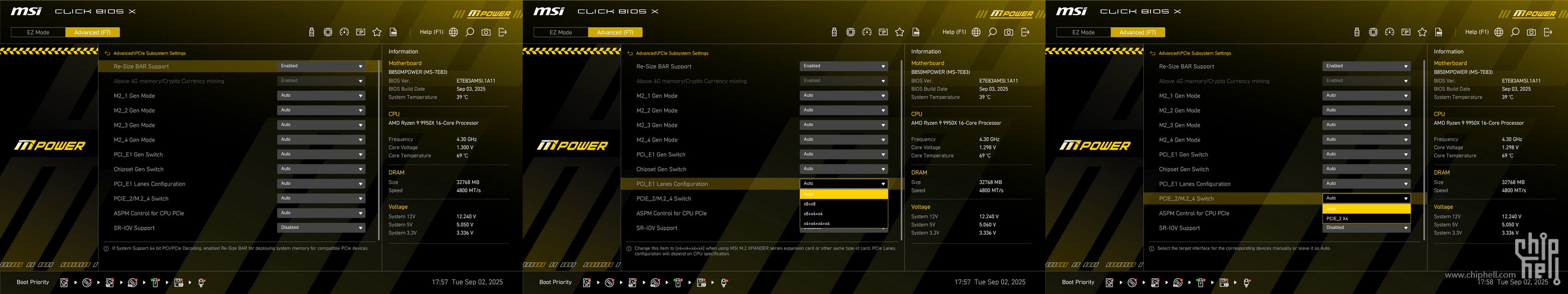Open search magnifier icon in left screenshot
The width and height of the screenshot is (1568, 294).
click(x=470, y=32)
